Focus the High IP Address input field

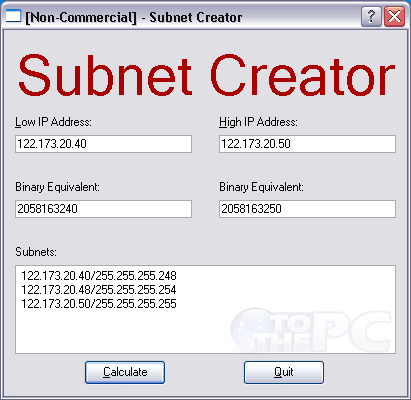(307, 144)
